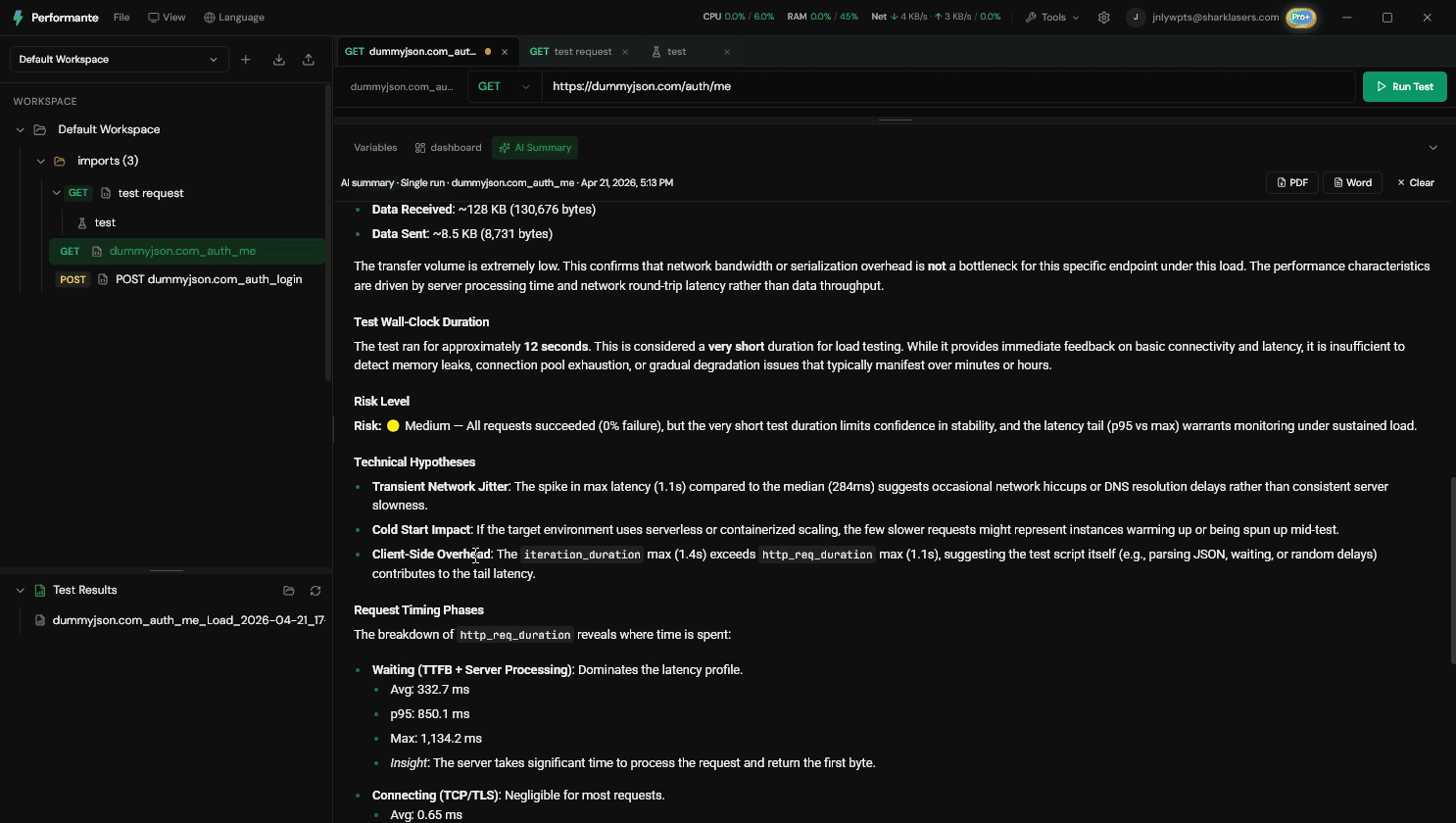Click the Run Test button
The width and height of the screenshot is (1456, 823).
[1405, 86]
